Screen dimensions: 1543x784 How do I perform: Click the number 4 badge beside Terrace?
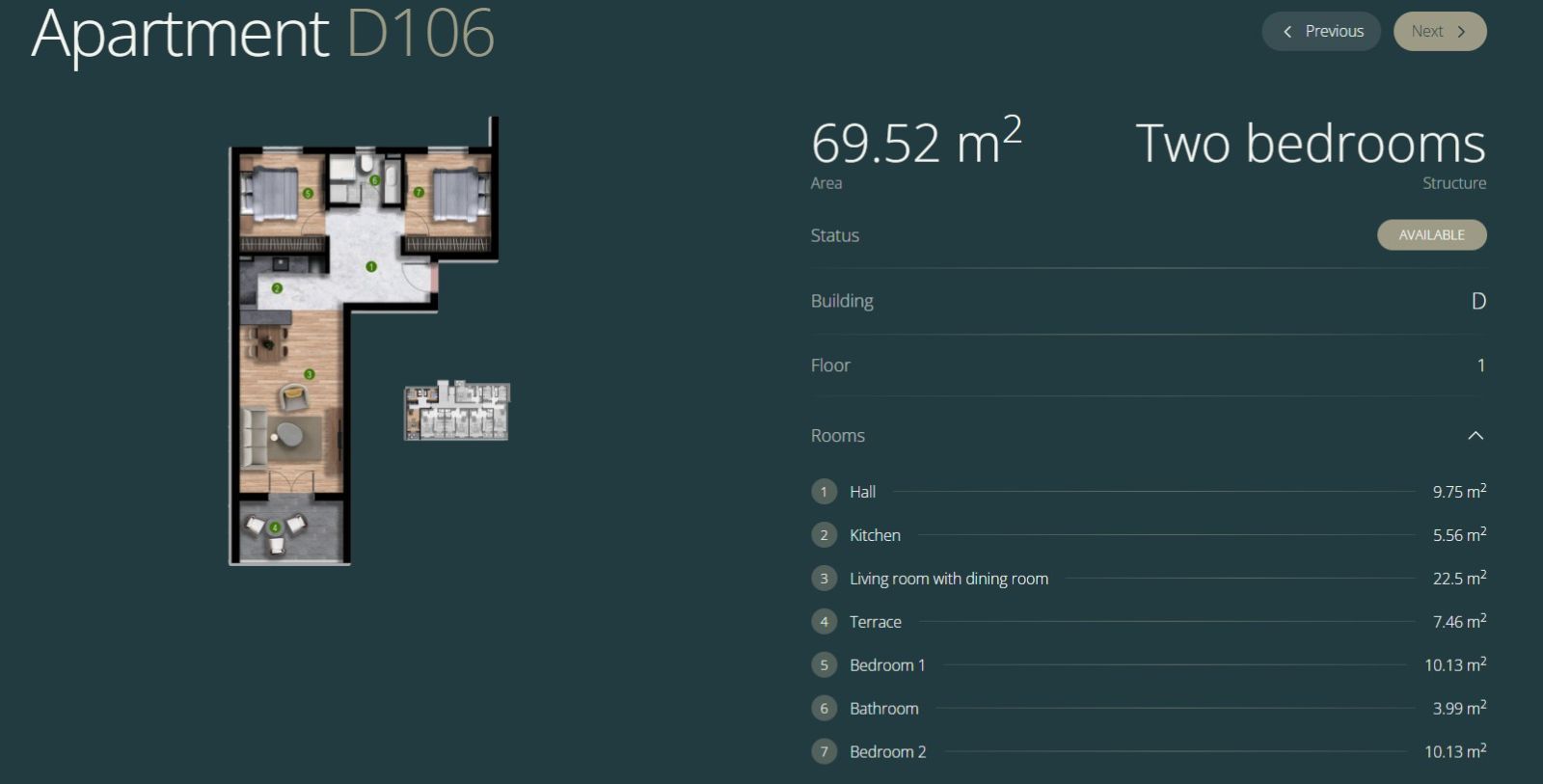824,622
